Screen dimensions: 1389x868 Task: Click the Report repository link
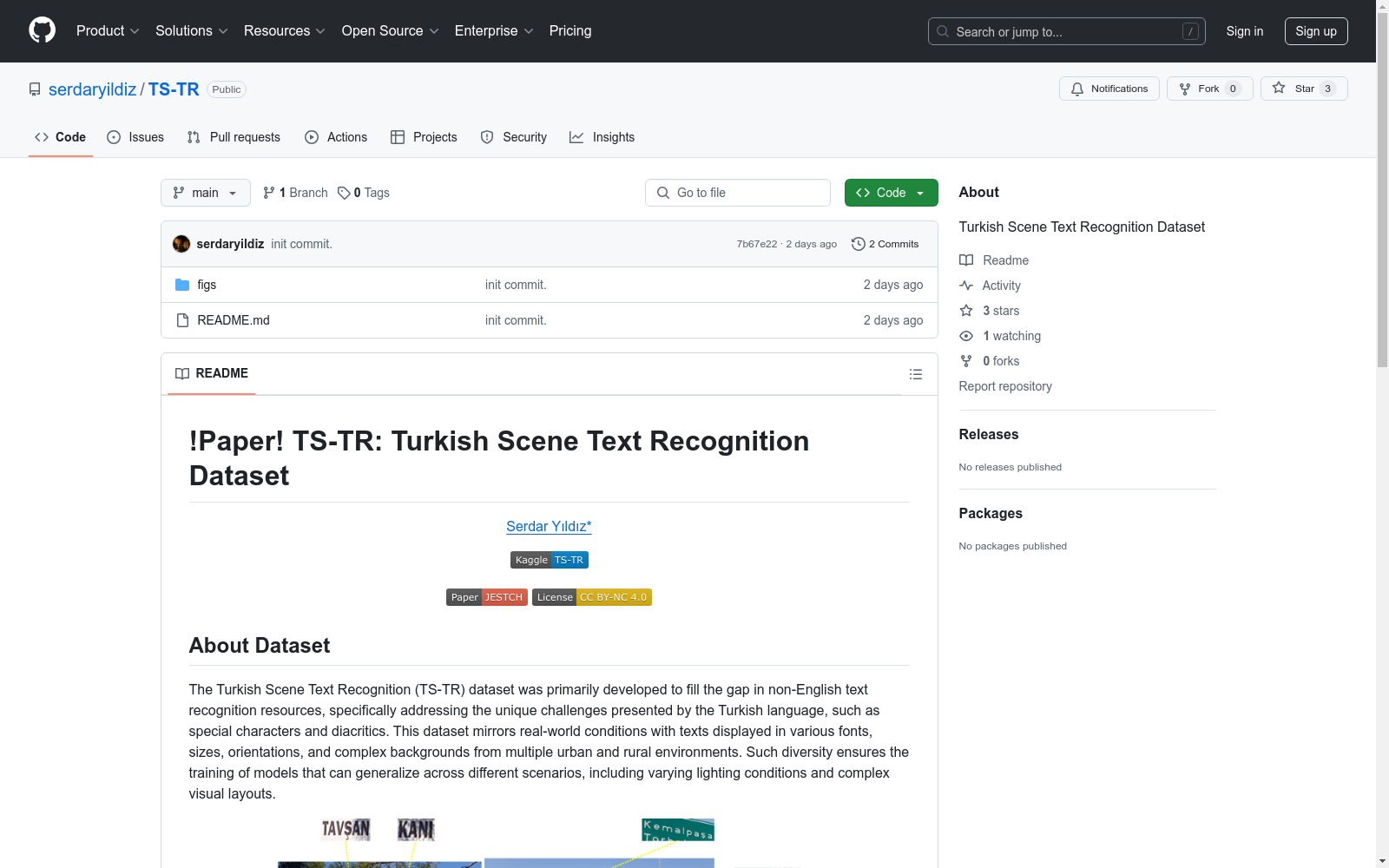pyautogui.click(x=1005, y=386)
